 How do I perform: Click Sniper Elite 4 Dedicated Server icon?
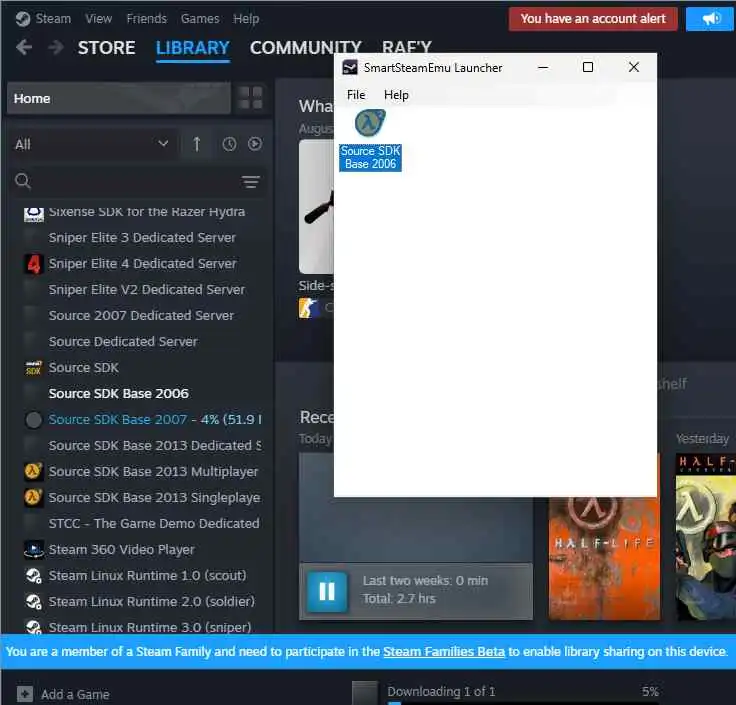(34, 264)
